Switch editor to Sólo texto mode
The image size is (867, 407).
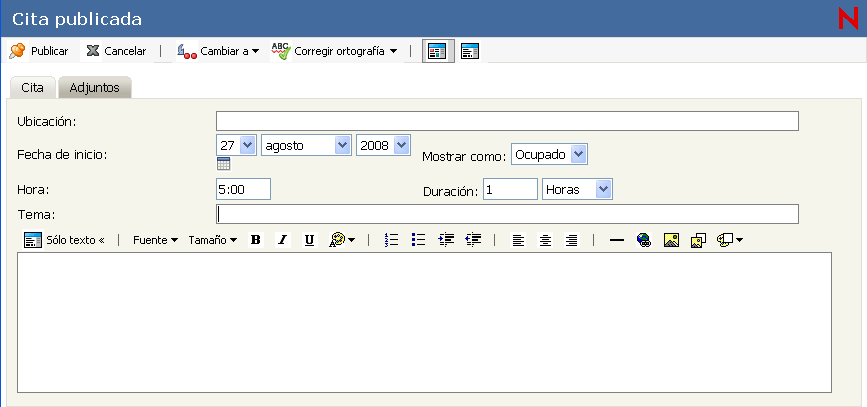[x=64, y=240]
